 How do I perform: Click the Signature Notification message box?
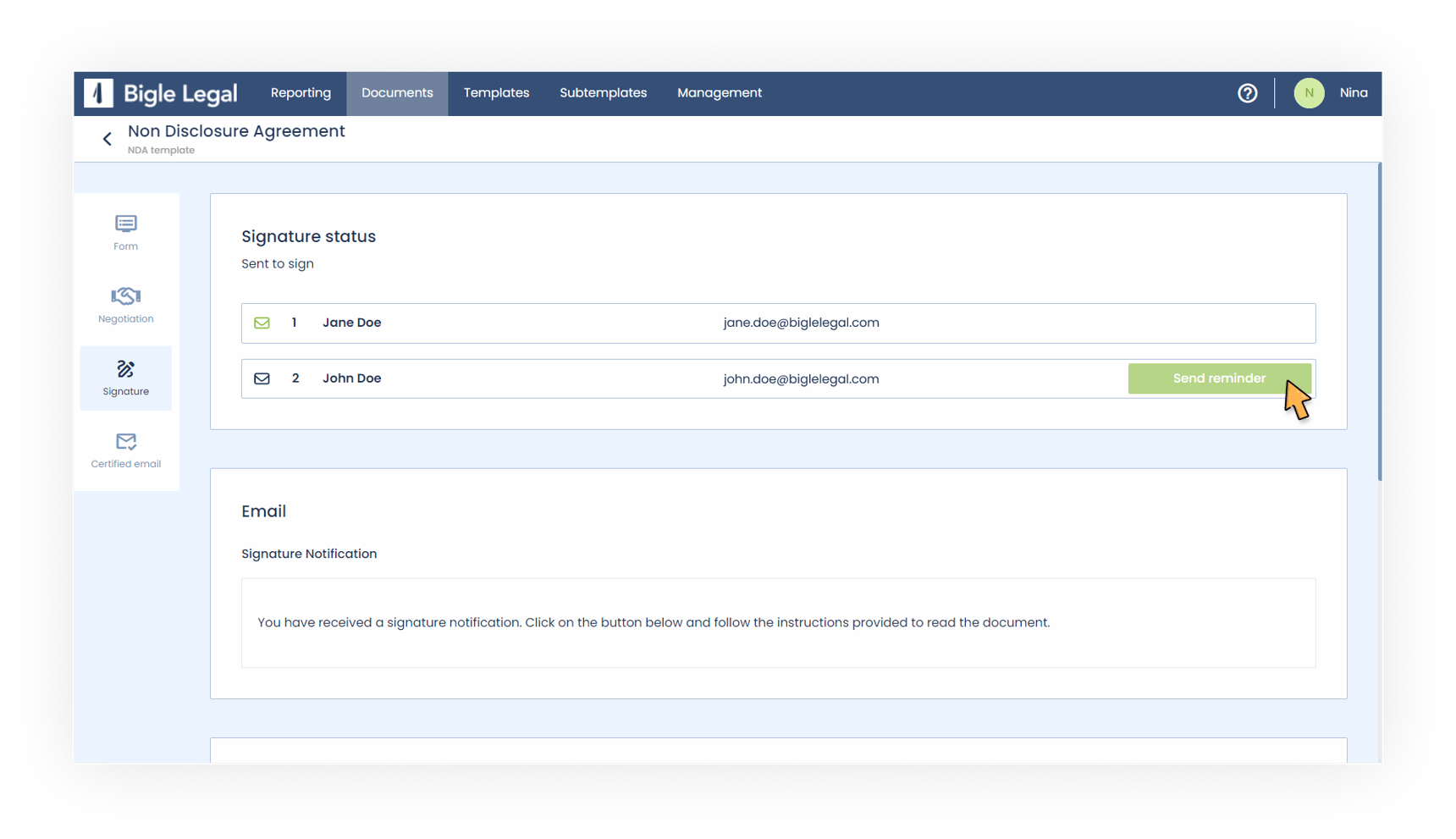778,622
